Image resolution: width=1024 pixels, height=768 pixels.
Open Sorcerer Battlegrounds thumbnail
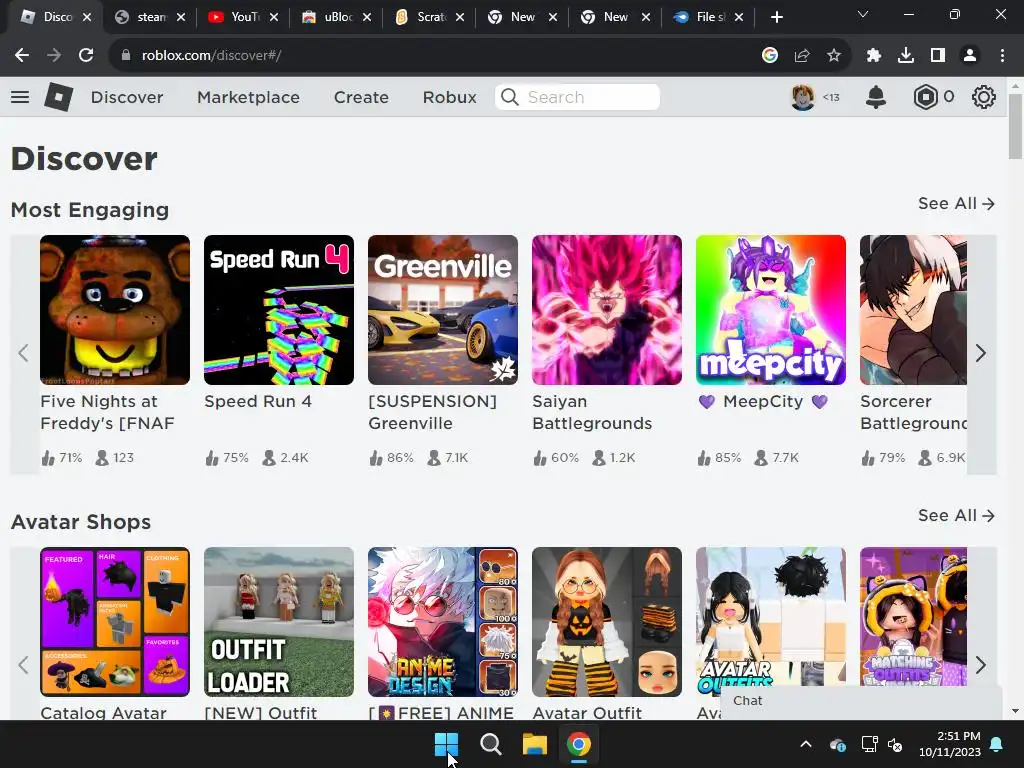[914, 310]
